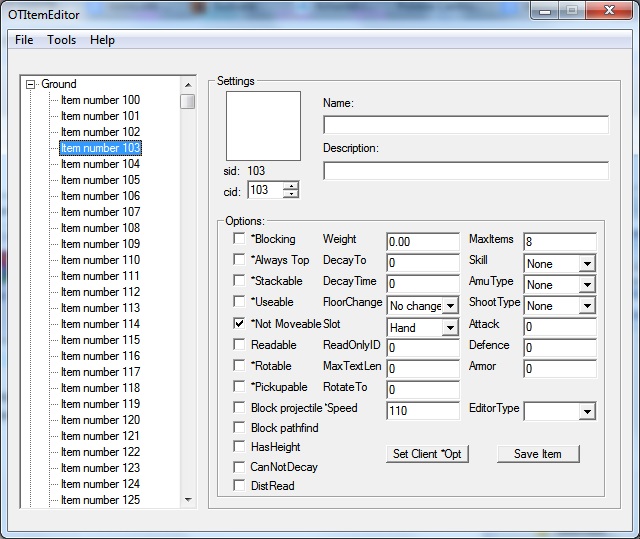Viewport: 640px width, 539px height.
Task: Click the MaxTextLen input field
Action: [423, 368]
